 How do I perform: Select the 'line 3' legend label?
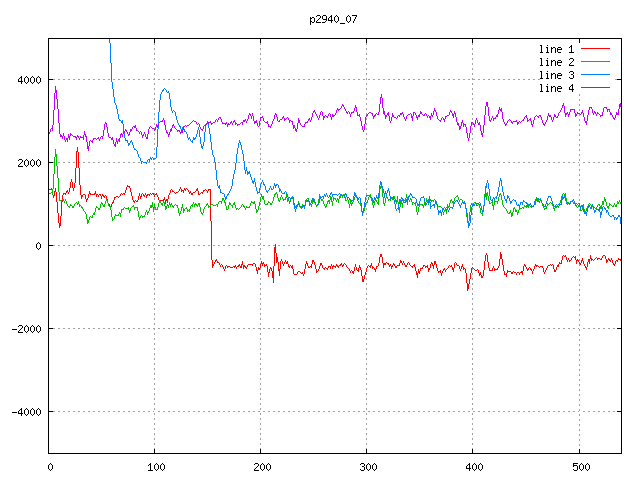[558, 75]
